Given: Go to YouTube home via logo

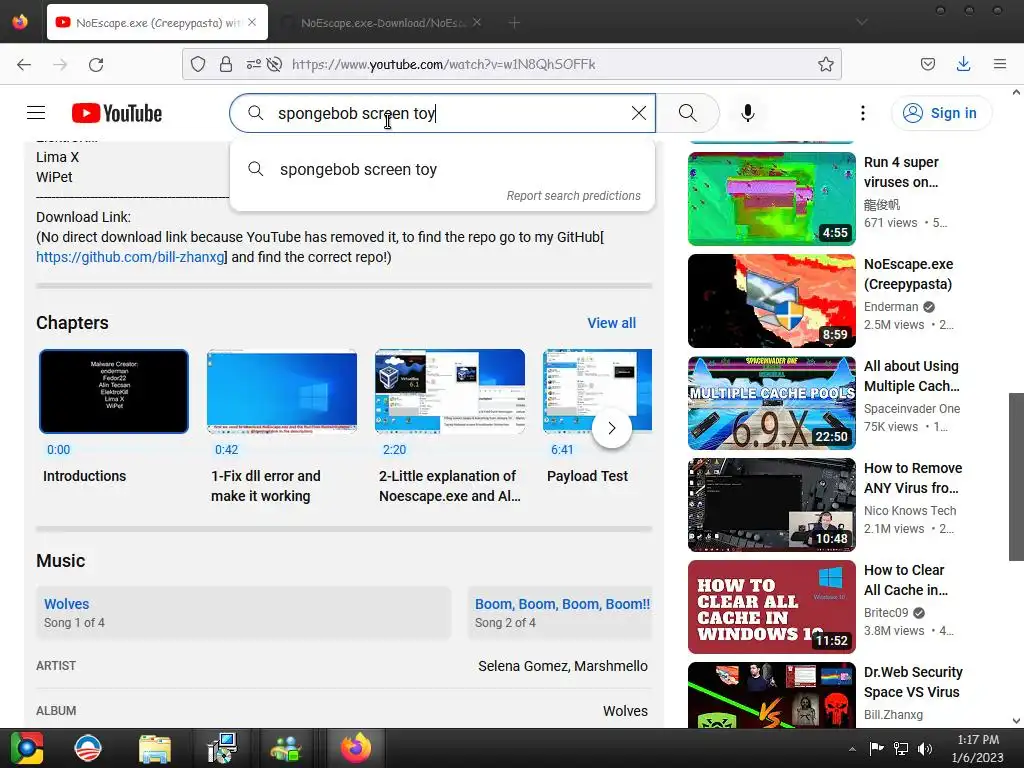Looking at the screenshot, I should click(x=117, y=113).
